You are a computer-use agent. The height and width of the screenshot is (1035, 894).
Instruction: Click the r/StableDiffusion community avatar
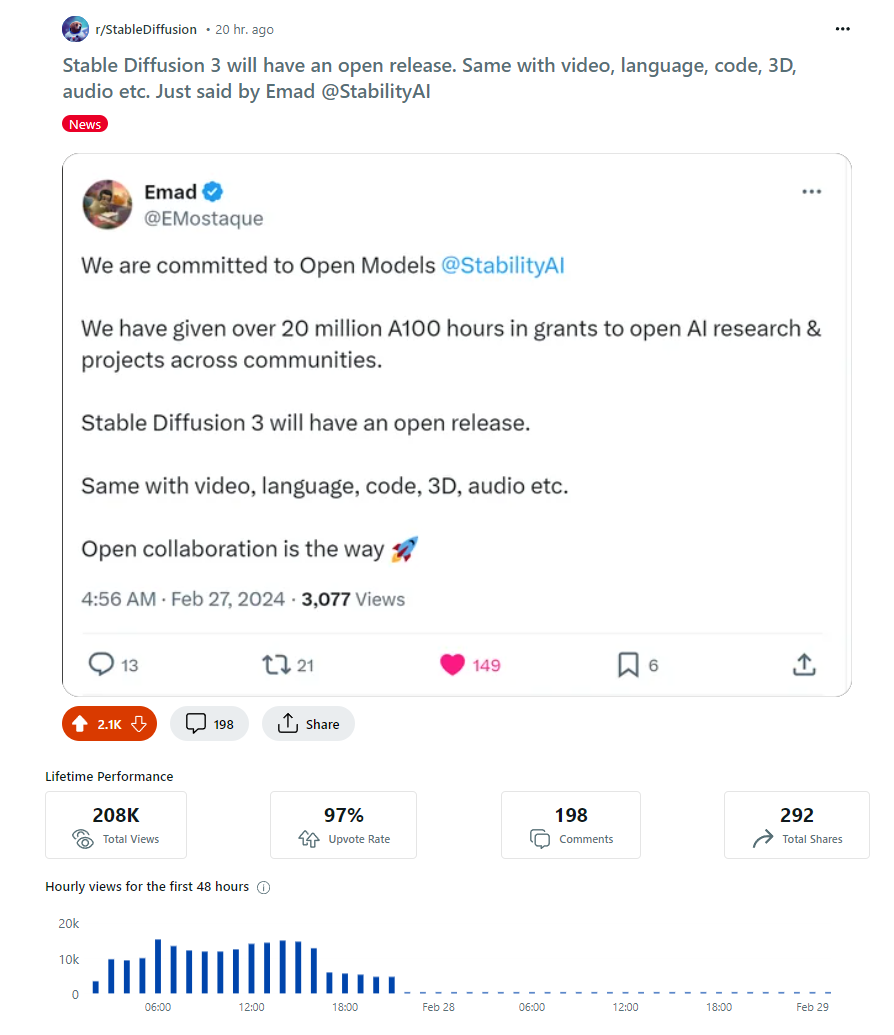pos(75,29)
